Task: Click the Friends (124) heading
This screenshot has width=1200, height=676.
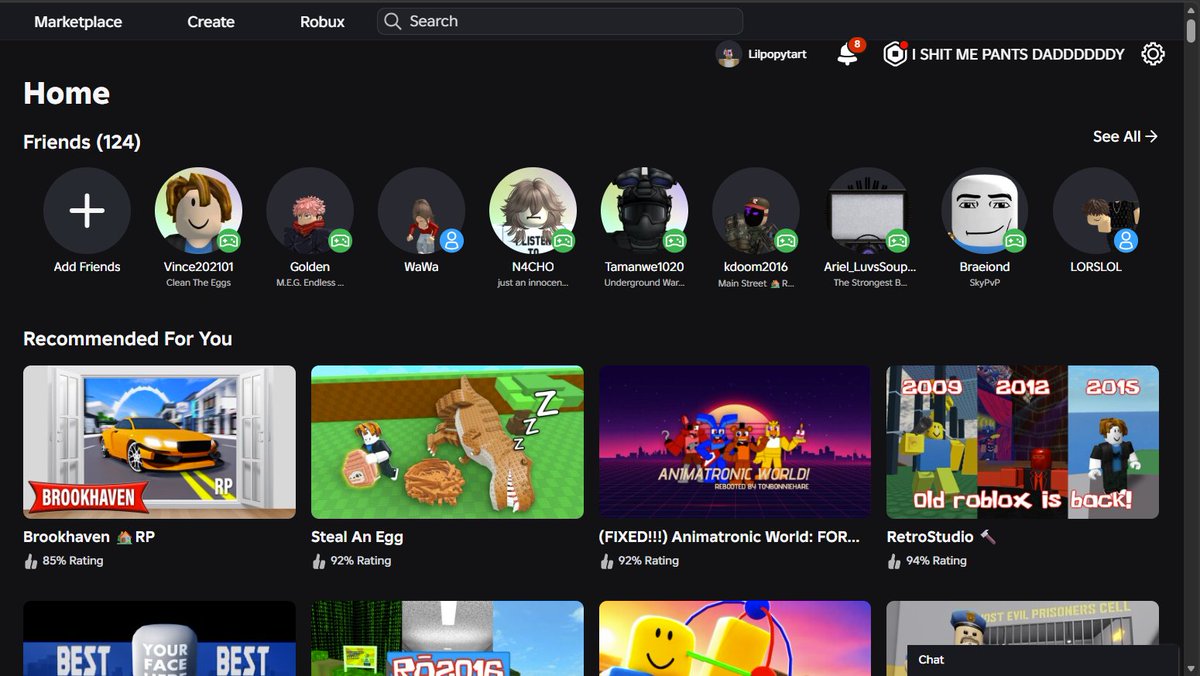Action: coord(82,142)
